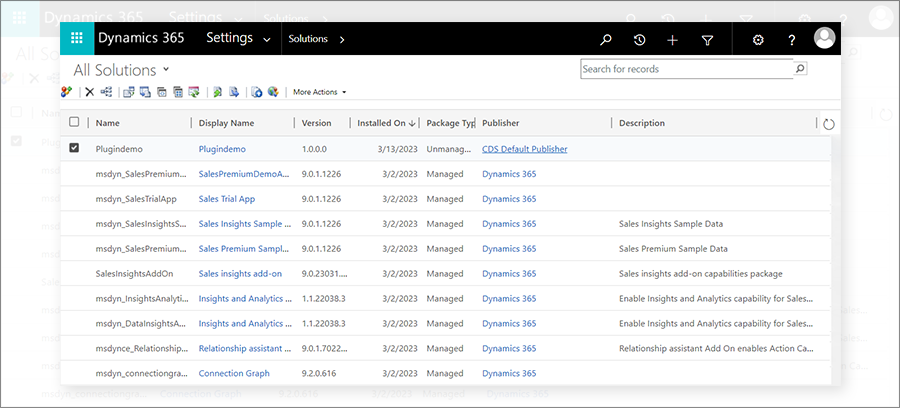Image resolution: width=900 pixels, height=408 pixels.
Task: Select the msdyn_SalesTrialApp name cell
Action: [136, 199]
